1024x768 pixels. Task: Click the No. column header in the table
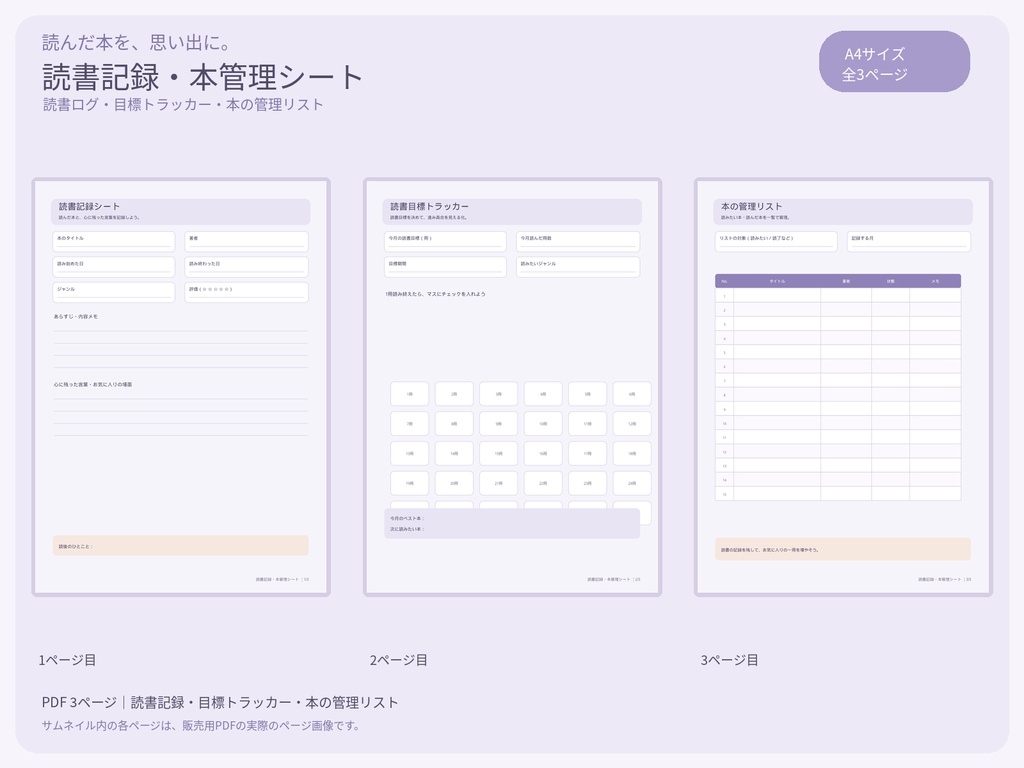(724, 281)
